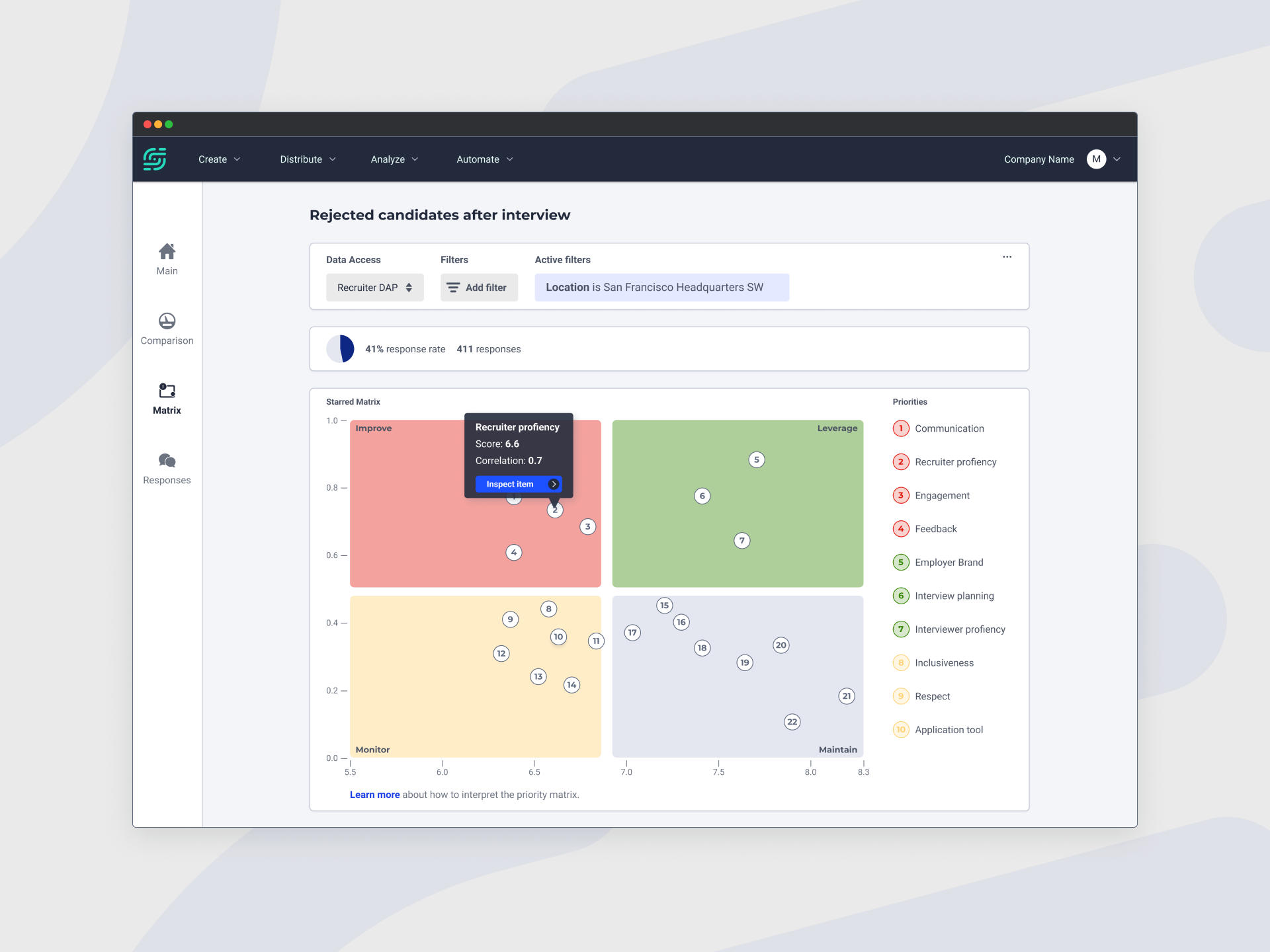1270x952 pixels.
Task: Click the Location San Francisco active filter chip
Action: 661,288
